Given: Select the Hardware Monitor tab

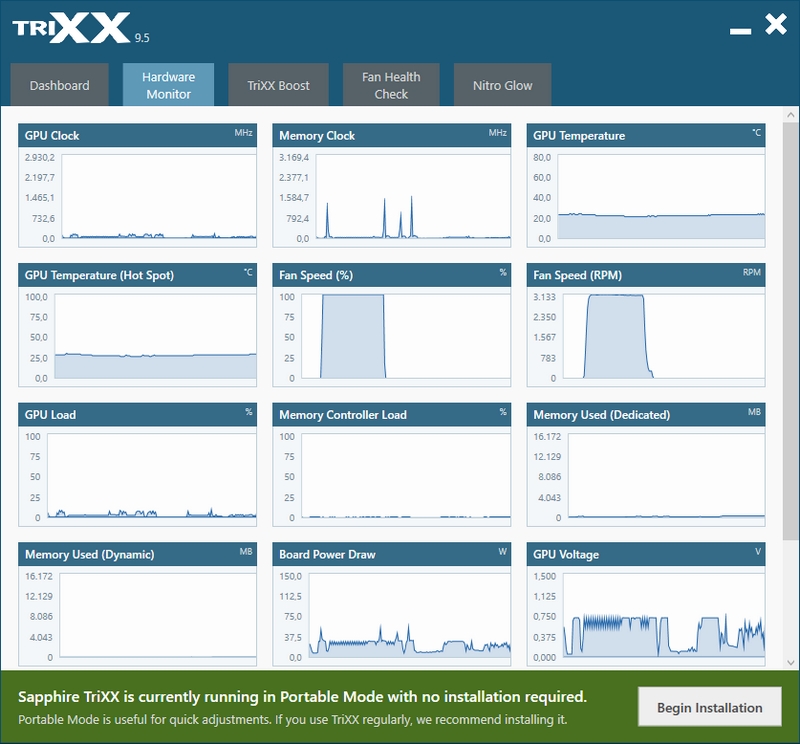Looking at the screenshot, I should [x=168, y=85].
